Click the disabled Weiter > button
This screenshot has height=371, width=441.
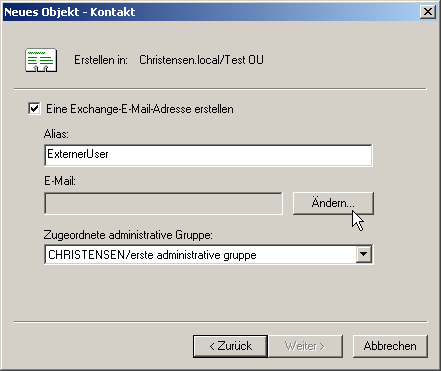click(305, 346)
